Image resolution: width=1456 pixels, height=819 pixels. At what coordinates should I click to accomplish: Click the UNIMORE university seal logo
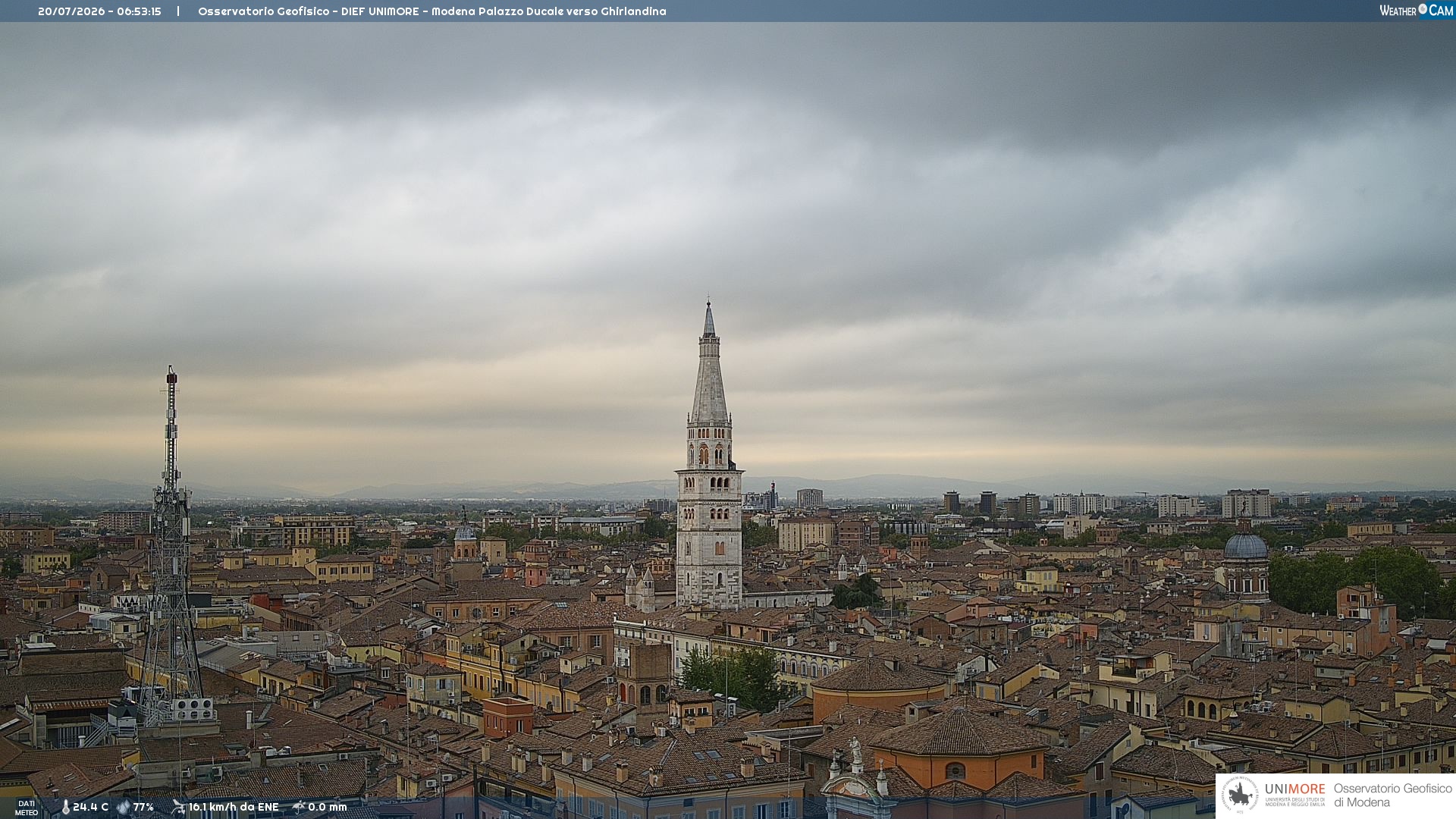coord(1240,795)
